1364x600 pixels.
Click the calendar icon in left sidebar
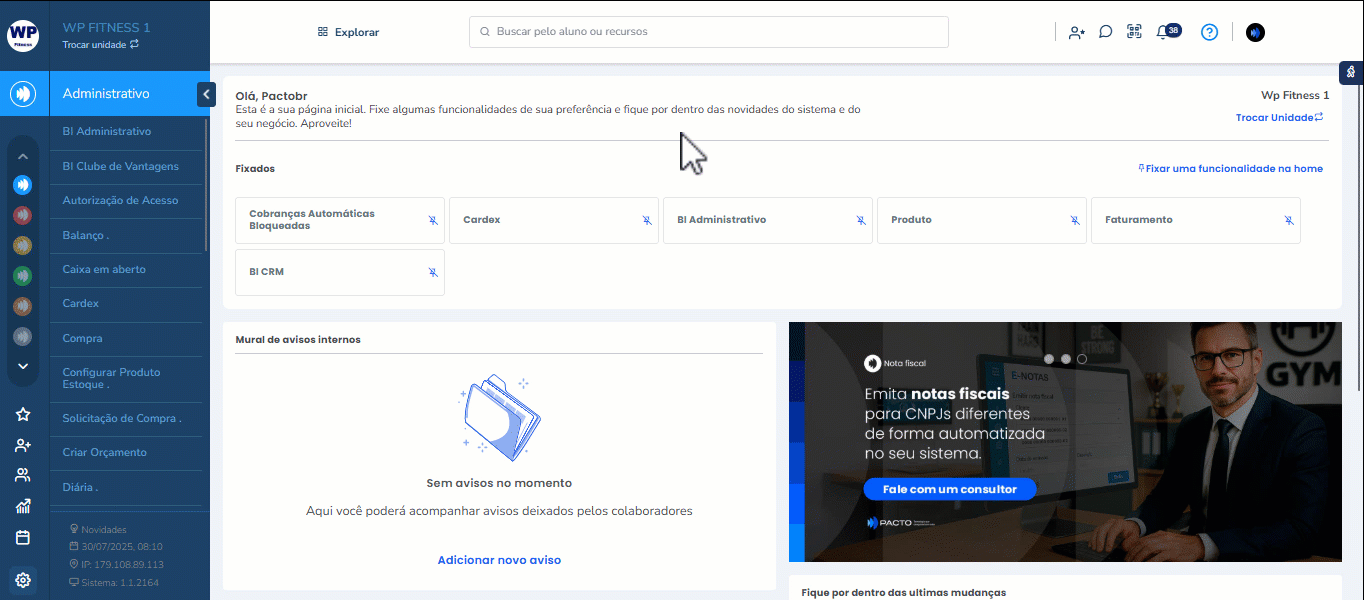pos(23,537)
